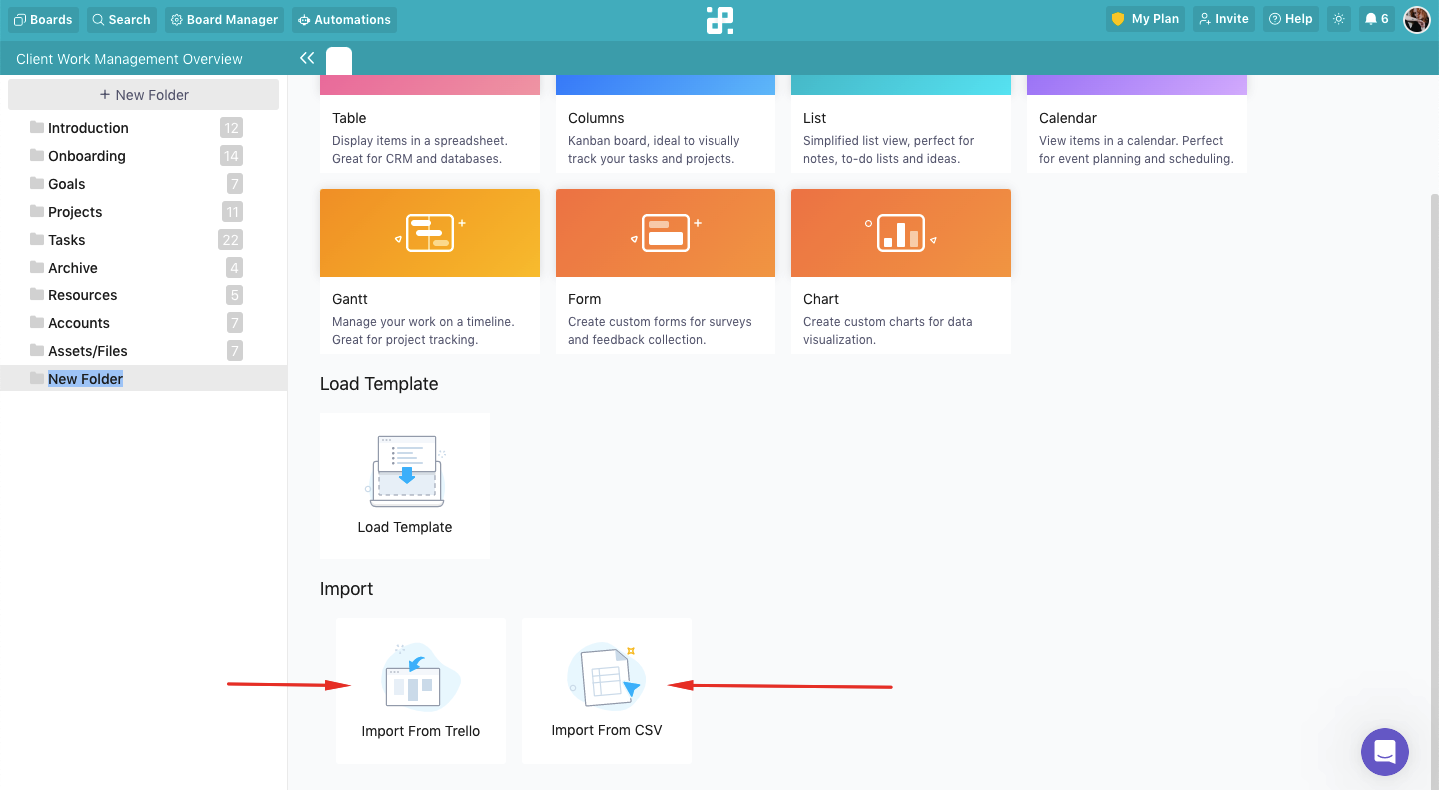Viewport: 1439px width, 790px height.
Task: Open the Board Manager
Action: (224, 19)
